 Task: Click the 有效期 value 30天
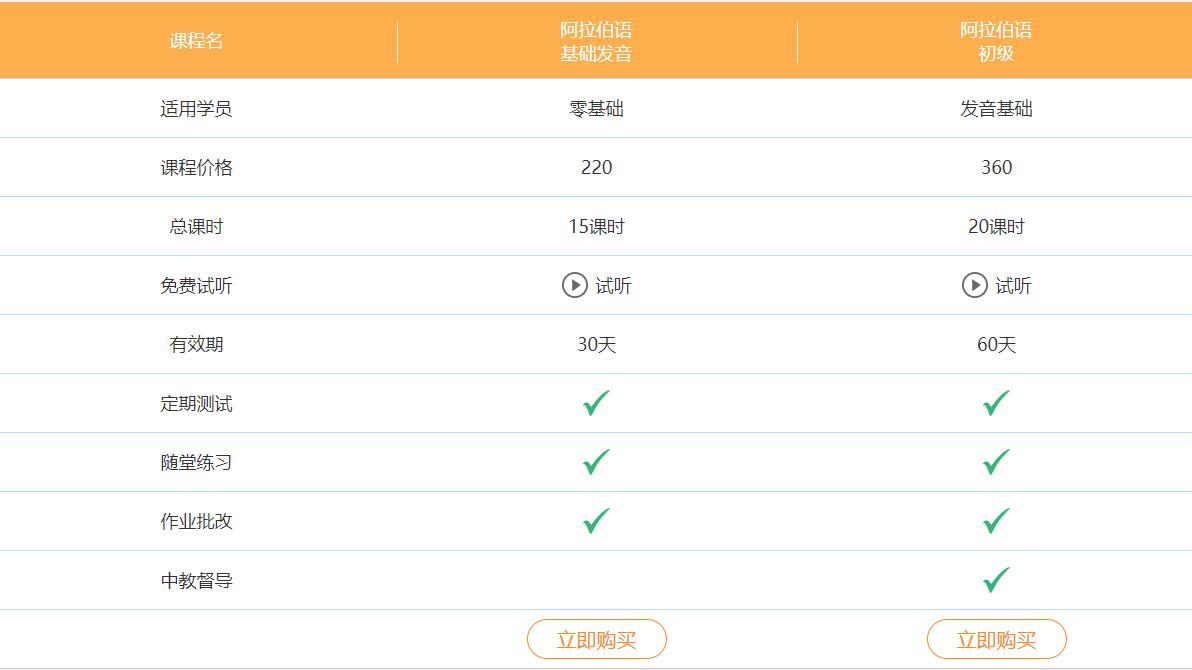click(x=595, y=344)
